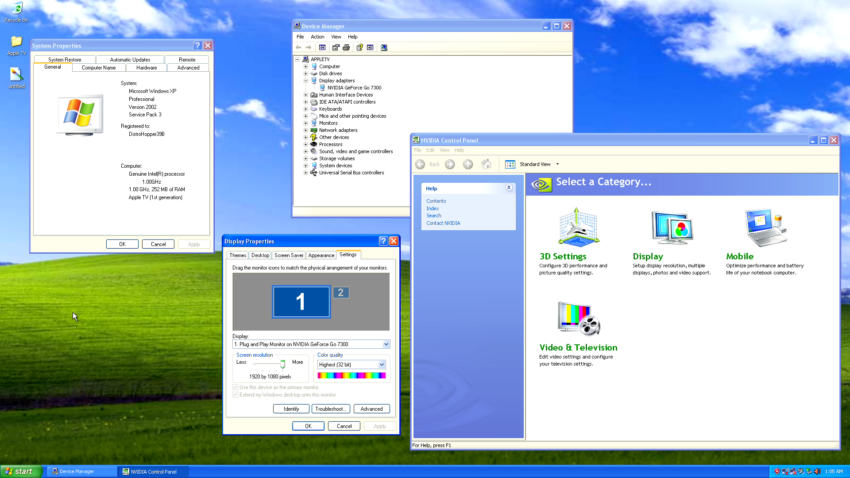Click the Forward arrow in Device Manager toolbar

click(308, 48)
